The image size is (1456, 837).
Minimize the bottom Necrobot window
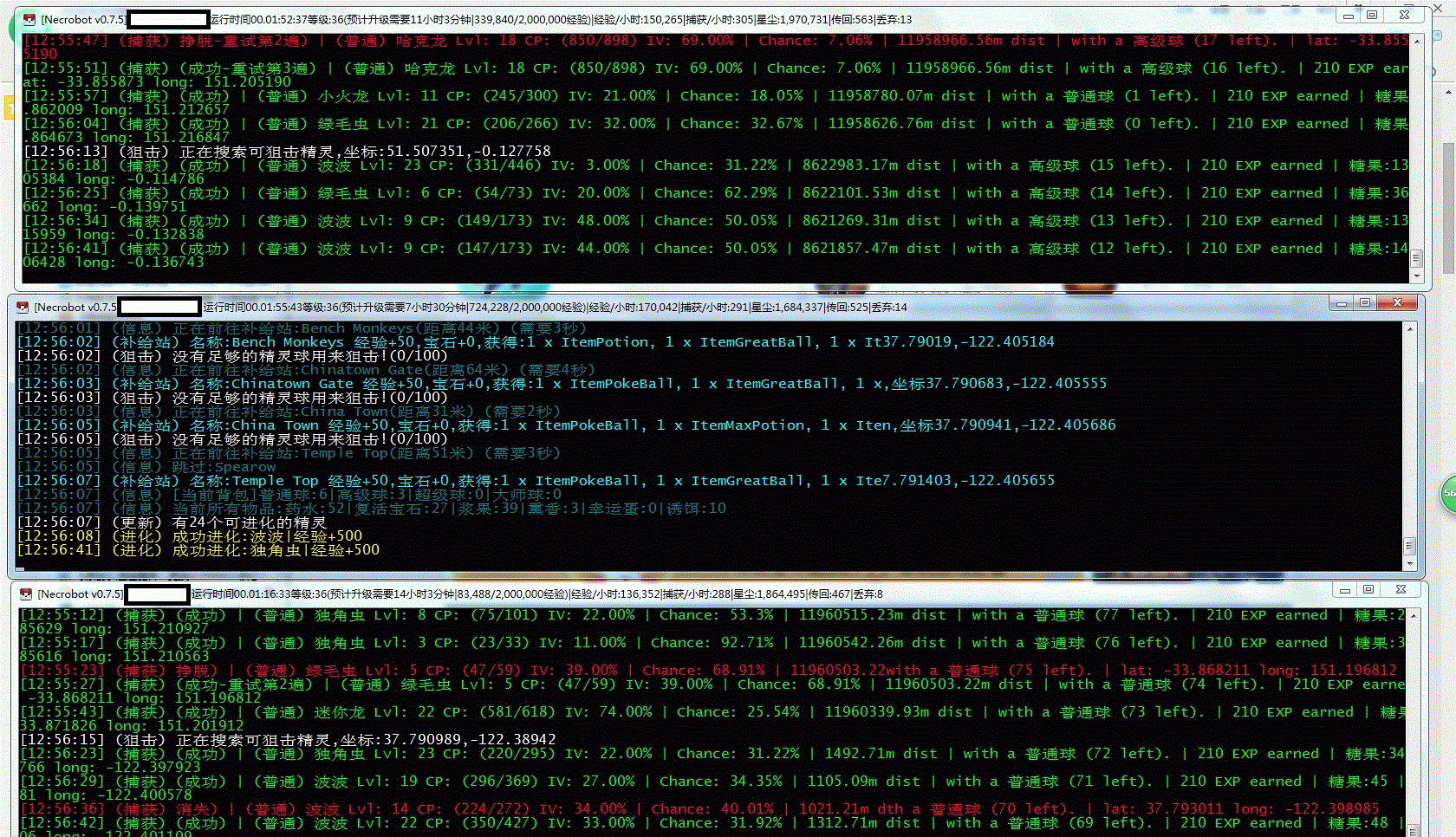(x=1345, y=590)
